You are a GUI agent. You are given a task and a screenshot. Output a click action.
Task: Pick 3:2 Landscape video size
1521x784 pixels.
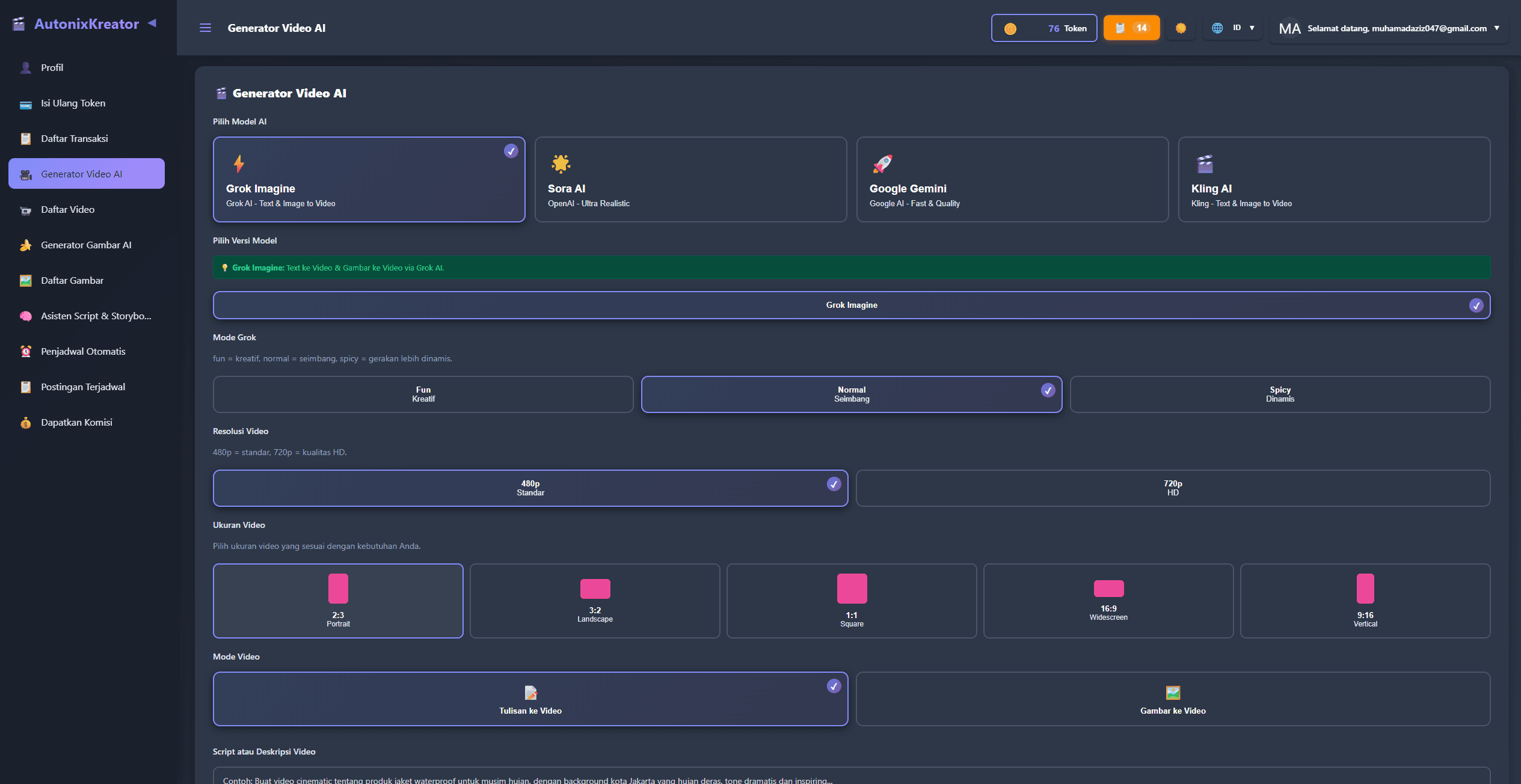[595, 601]
